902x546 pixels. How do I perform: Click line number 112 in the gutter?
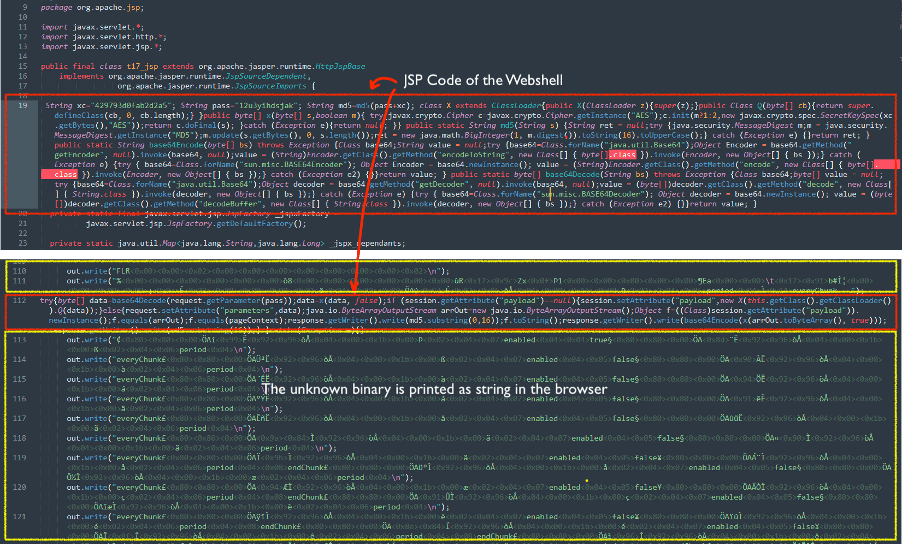pyautogui.click(x=19, y=299)
